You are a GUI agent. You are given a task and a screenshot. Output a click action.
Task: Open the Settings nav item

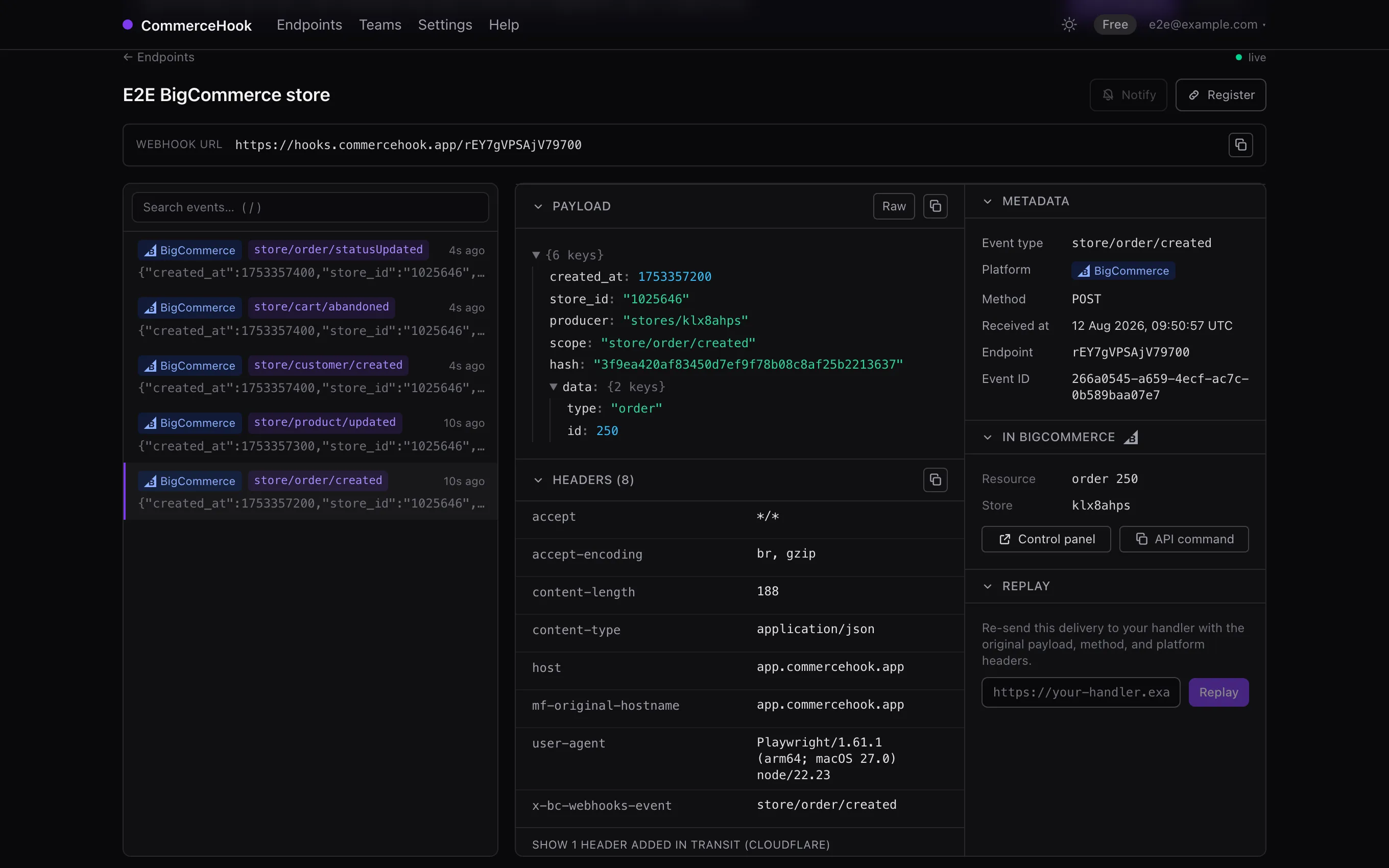[x=445, y=25]
